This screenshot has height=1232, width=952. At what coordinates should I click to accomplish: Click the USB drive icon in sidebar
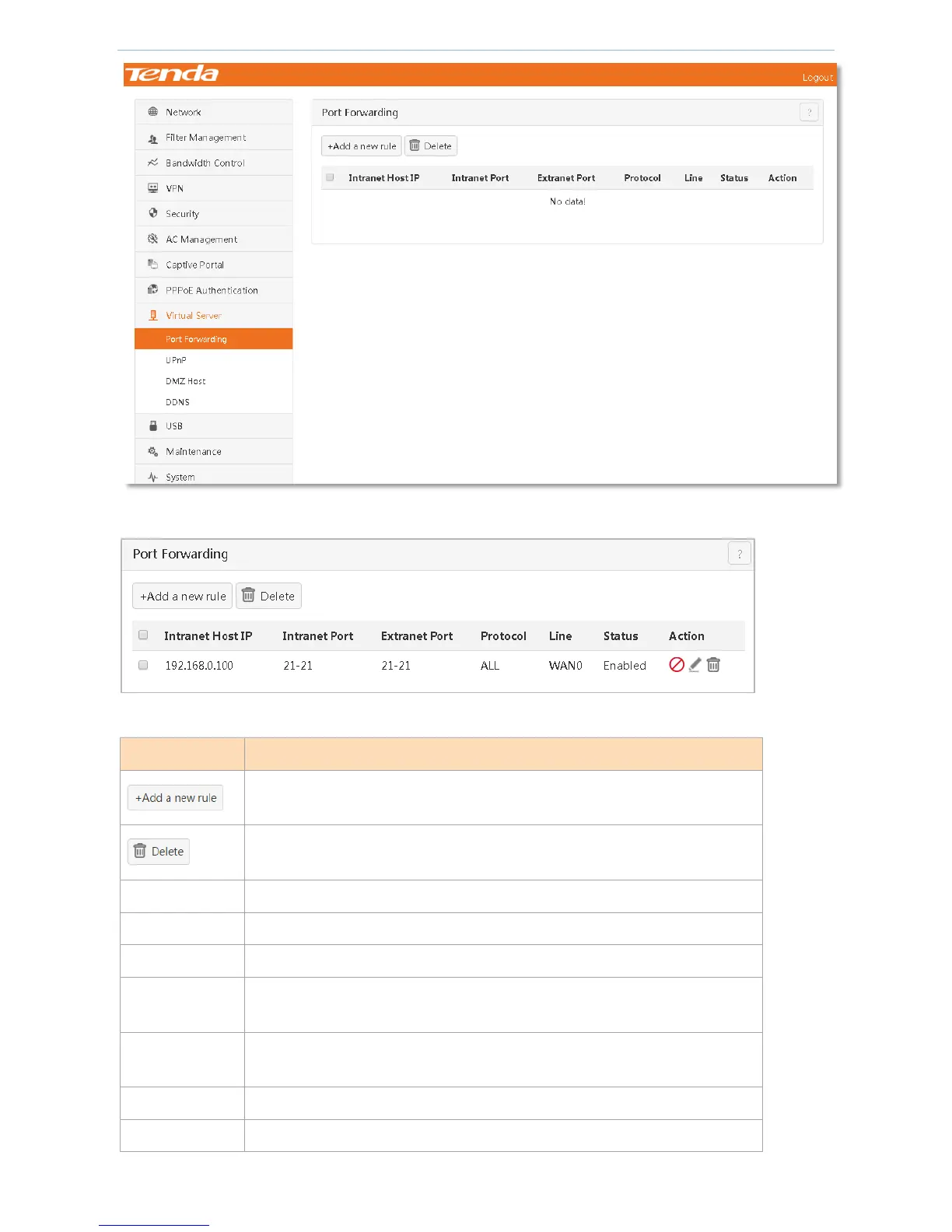pos(153,425)
